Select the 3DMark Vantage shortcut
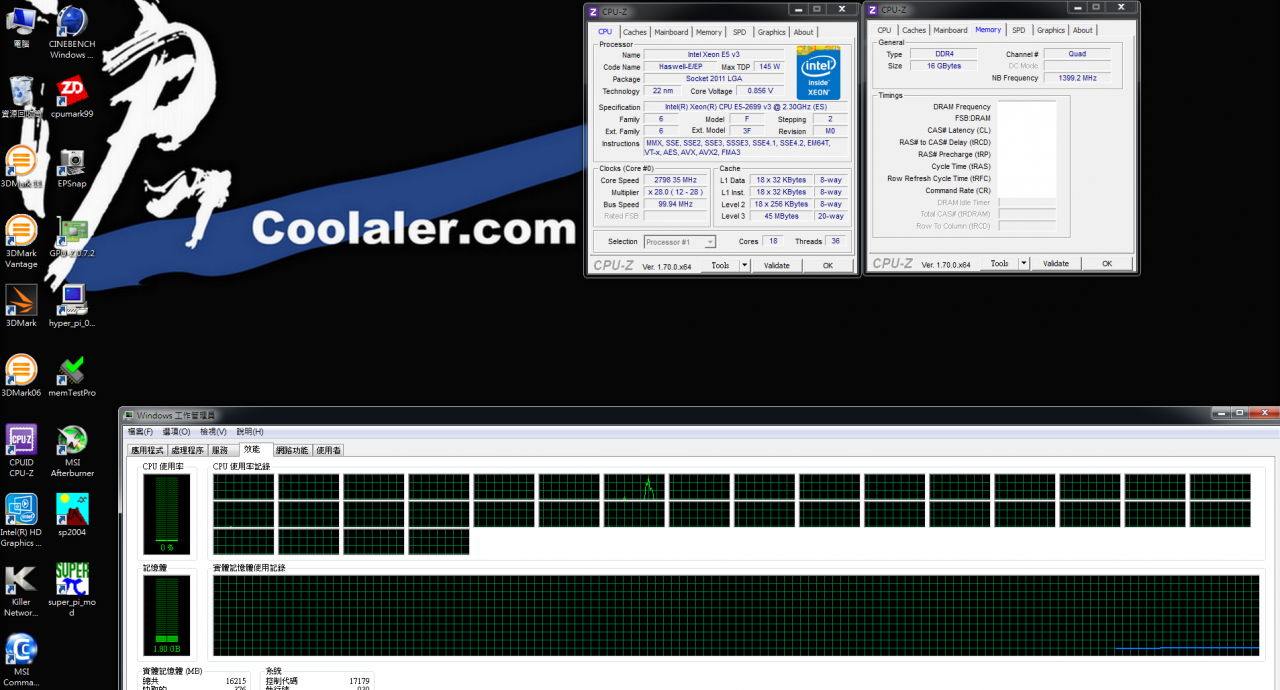Viewport: 1280px width, 690px height. click(x=21, y=242)
